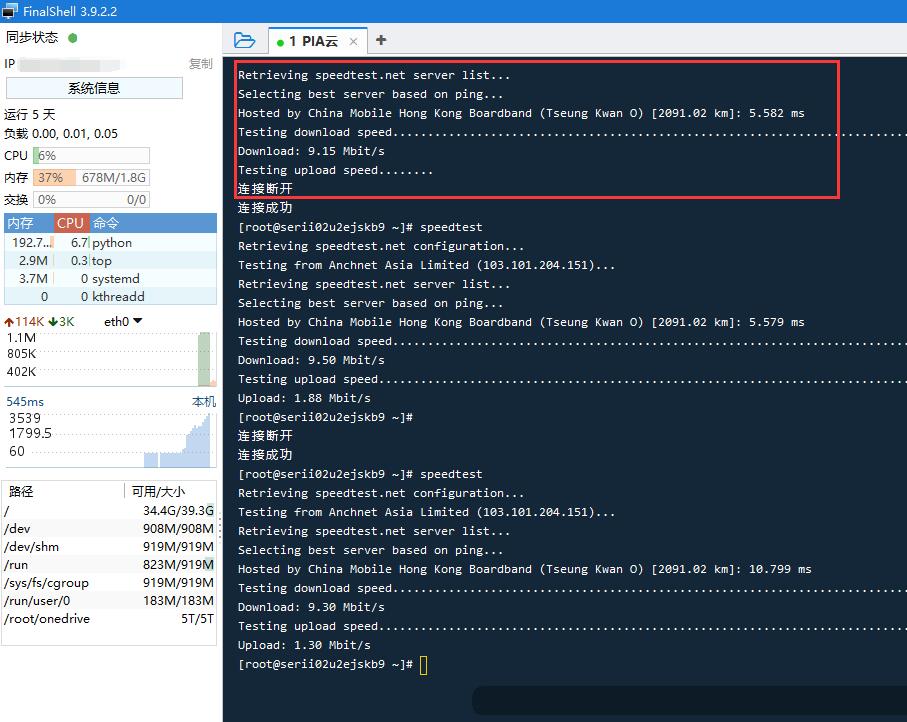Switch to the 1 PIA云 tab
Viewport: 907px width, 722px height.
coord(315,41)
